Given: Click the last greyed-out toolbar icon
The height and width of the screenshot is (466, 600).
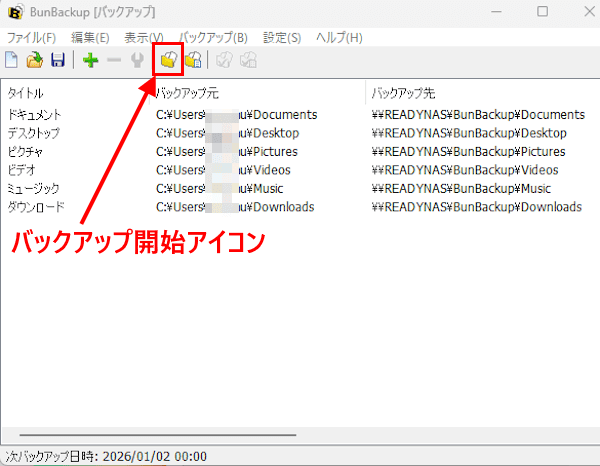Looking at the screenshot, I should (248, 60).
